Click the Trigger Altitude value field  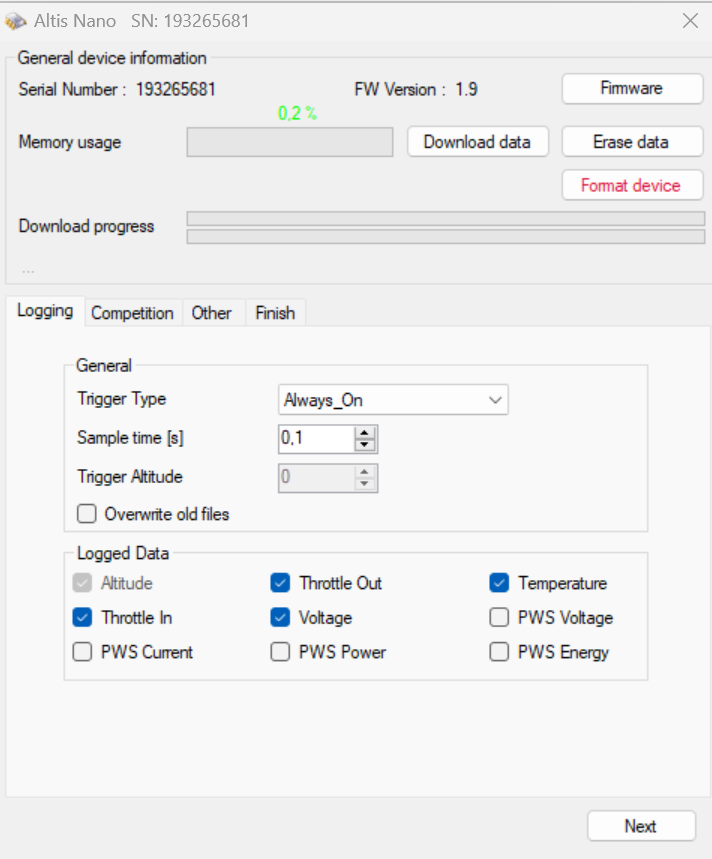click(316, 478)
